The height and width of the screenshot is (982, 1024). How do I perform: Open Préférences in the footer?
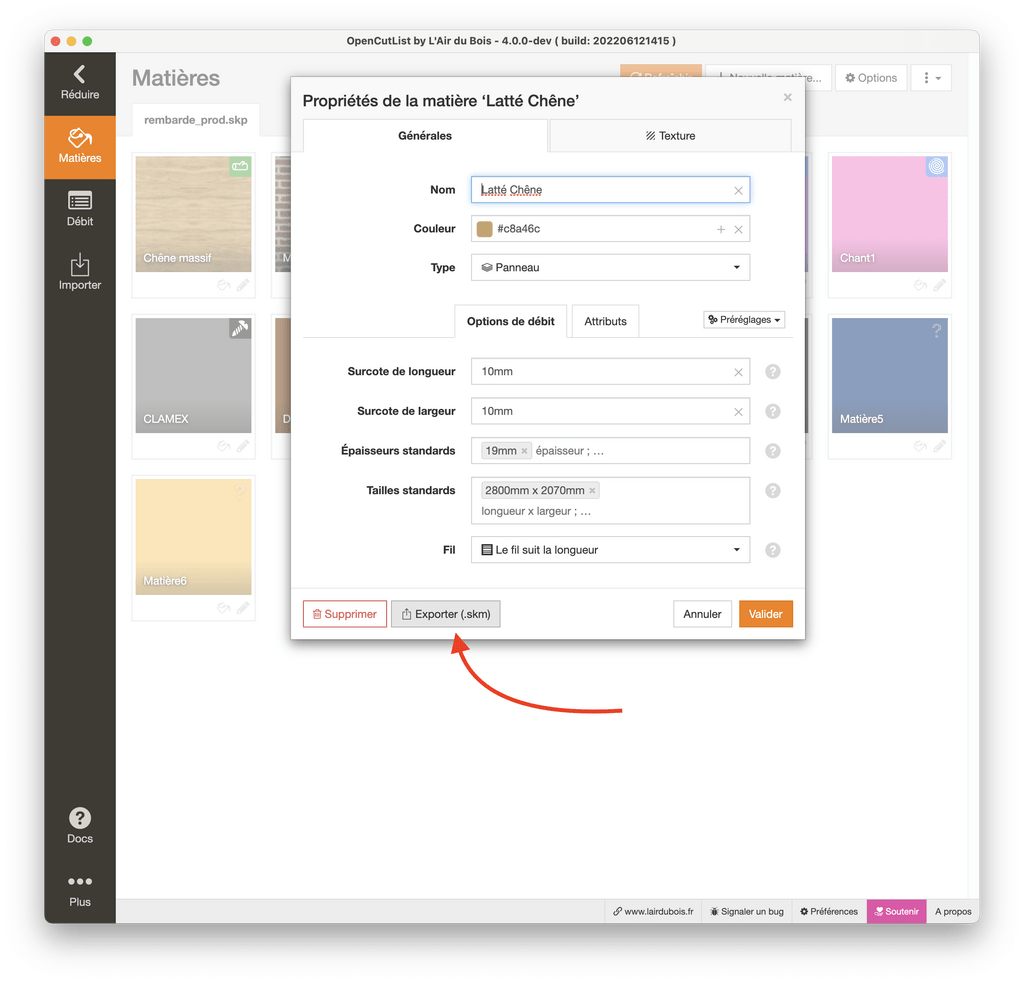829,911
